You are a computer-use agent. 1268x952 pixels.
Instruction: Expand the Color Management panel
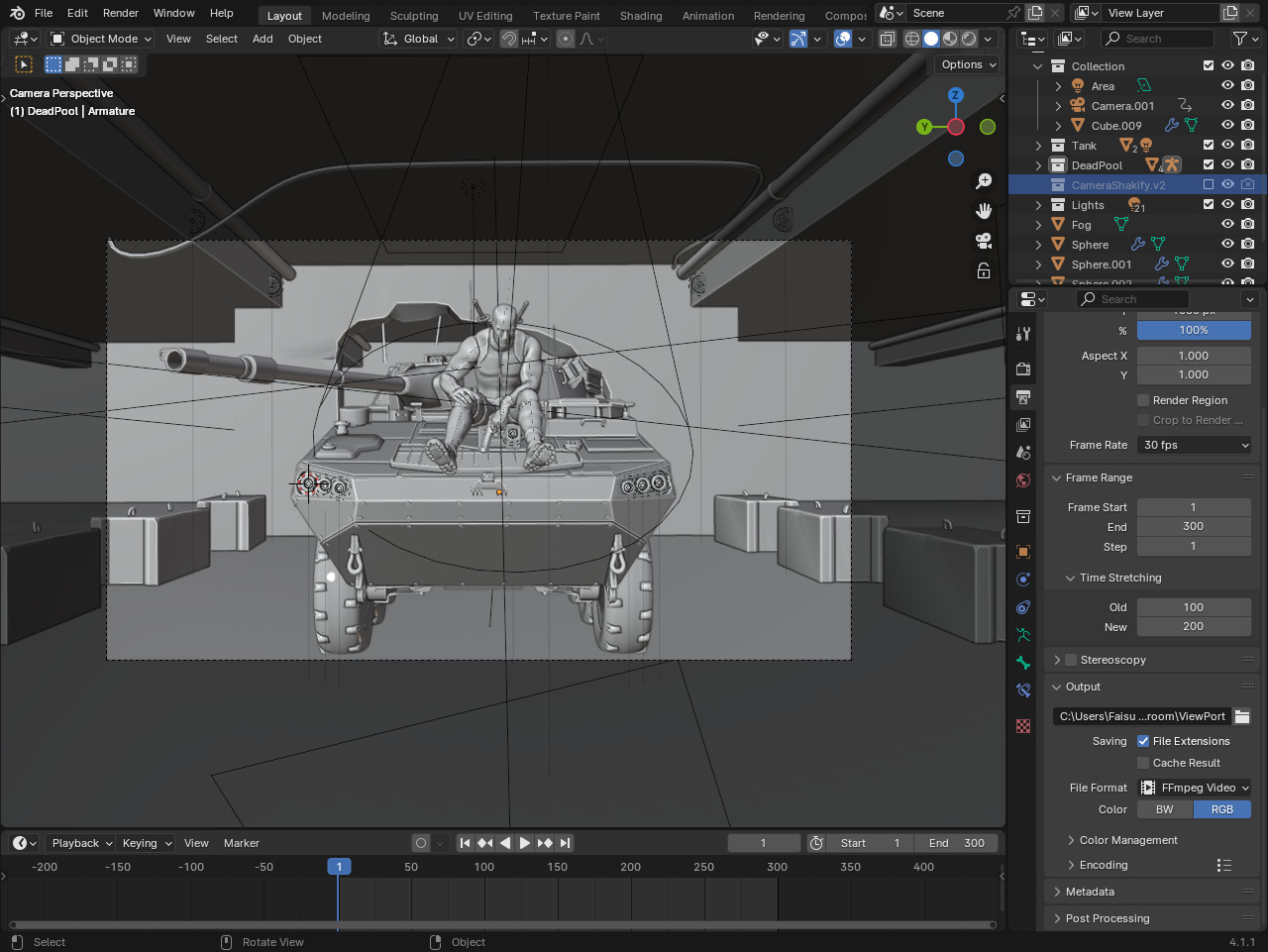coord(1128,840)
